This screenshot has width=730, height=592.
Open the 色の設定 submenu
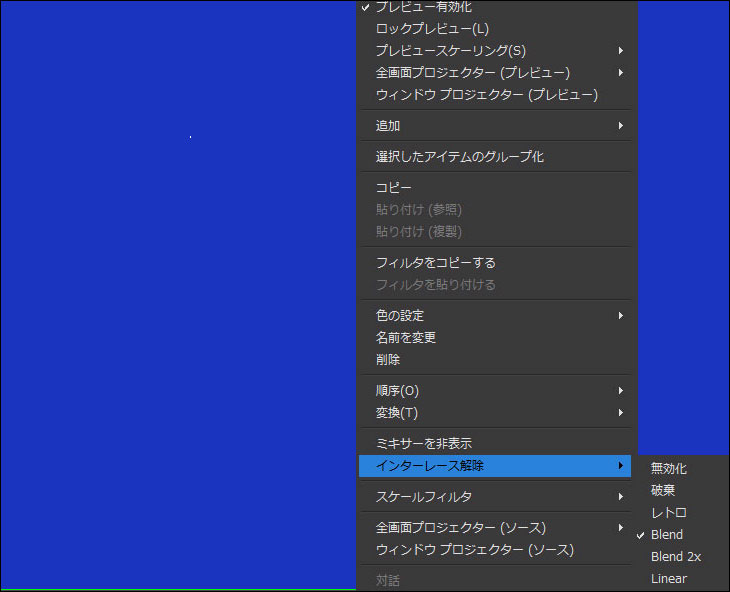[x=400, y=316]
